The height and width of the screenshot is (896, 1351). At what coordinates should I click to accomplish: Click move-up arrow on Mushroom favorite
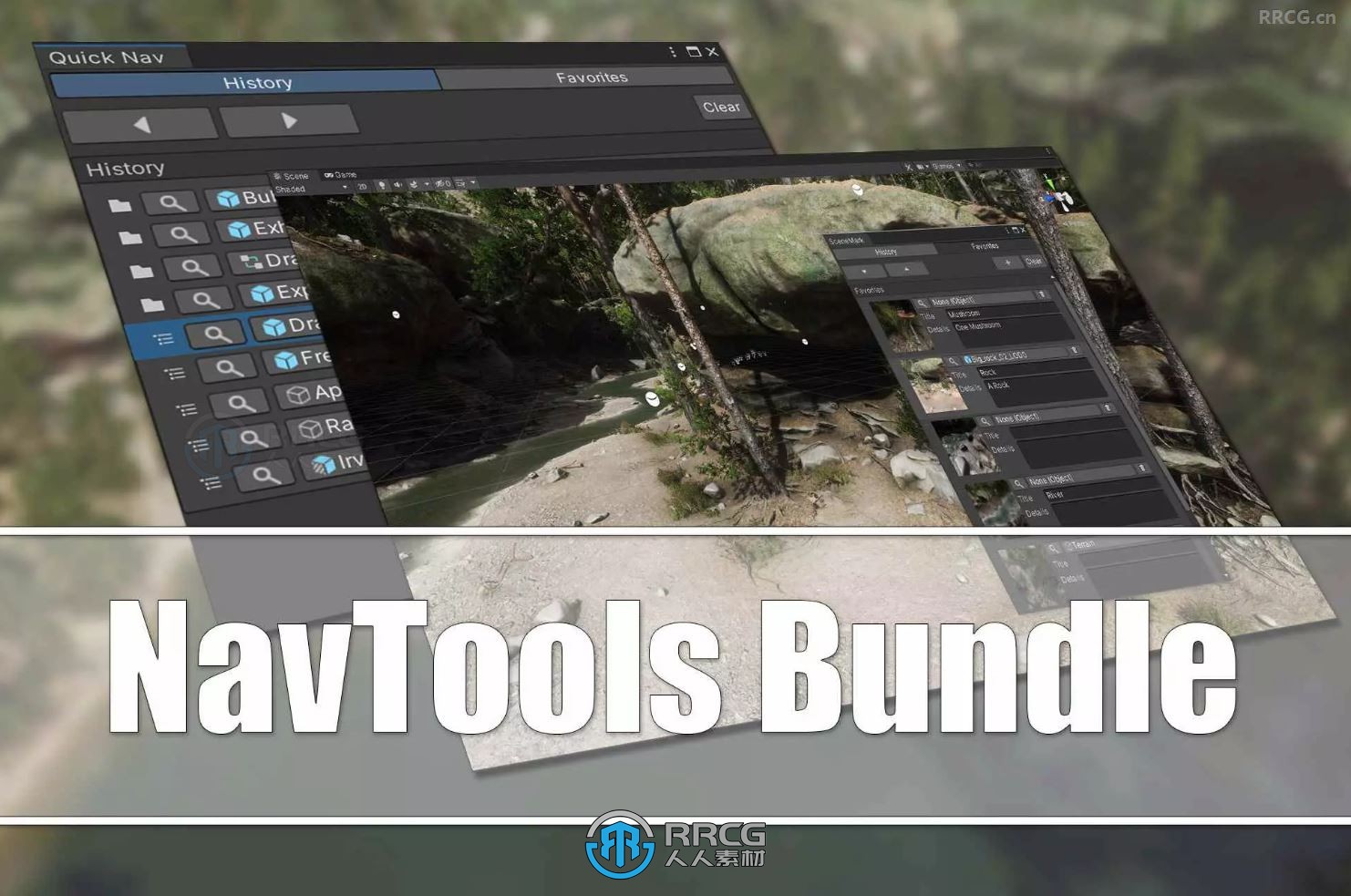coord(1041,294)
